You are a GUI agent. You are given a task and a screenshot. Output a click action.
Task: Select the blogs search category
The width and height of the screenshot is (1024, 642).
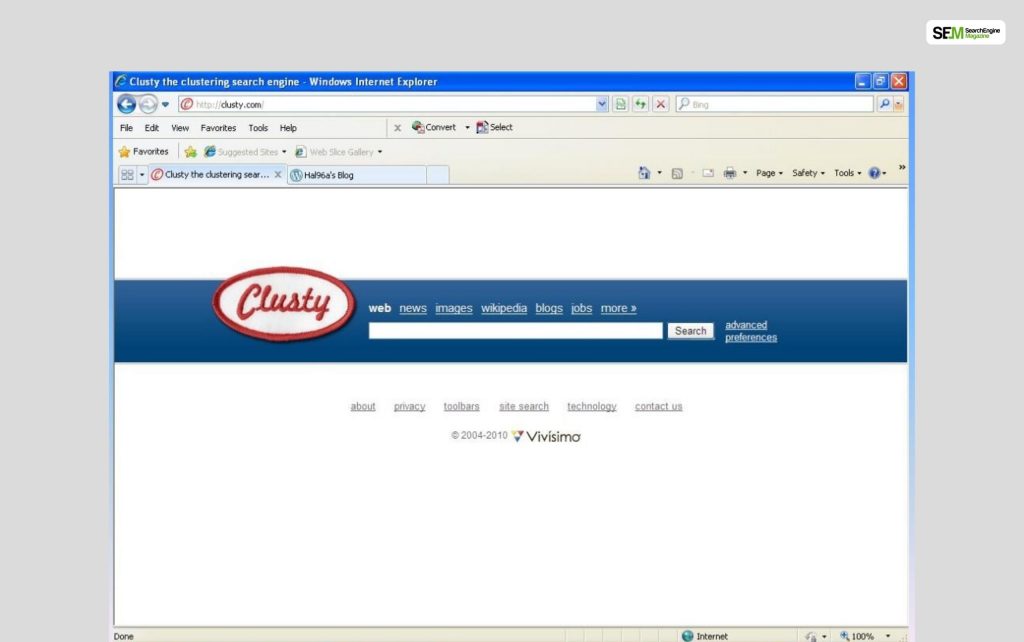[x=549, y=308]
